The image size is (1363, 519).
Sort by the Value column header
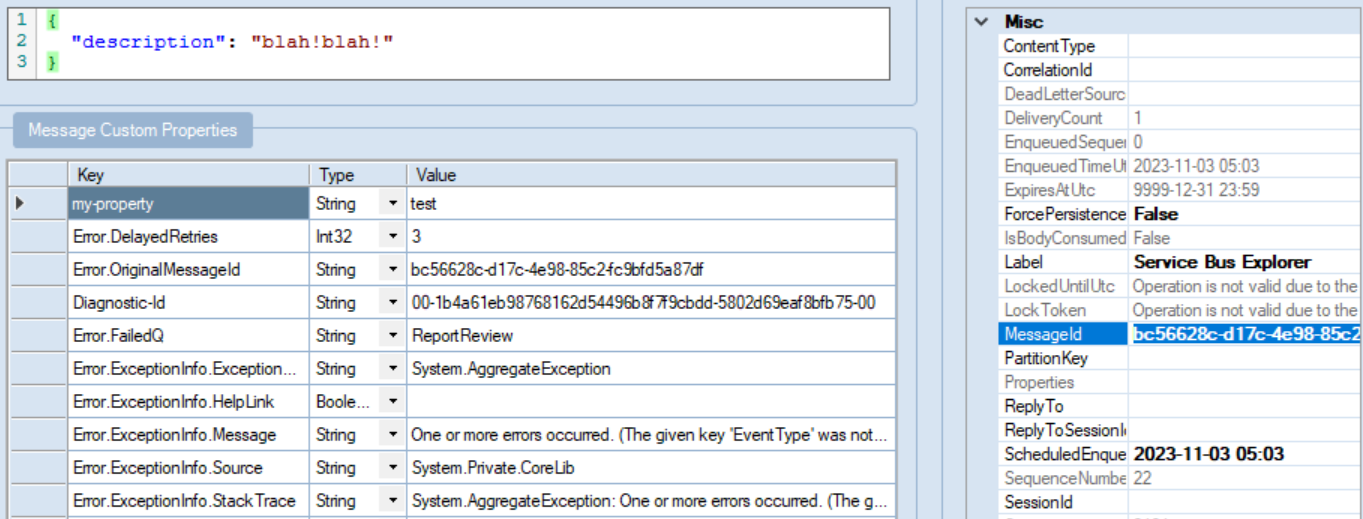[x=651, y=174]
